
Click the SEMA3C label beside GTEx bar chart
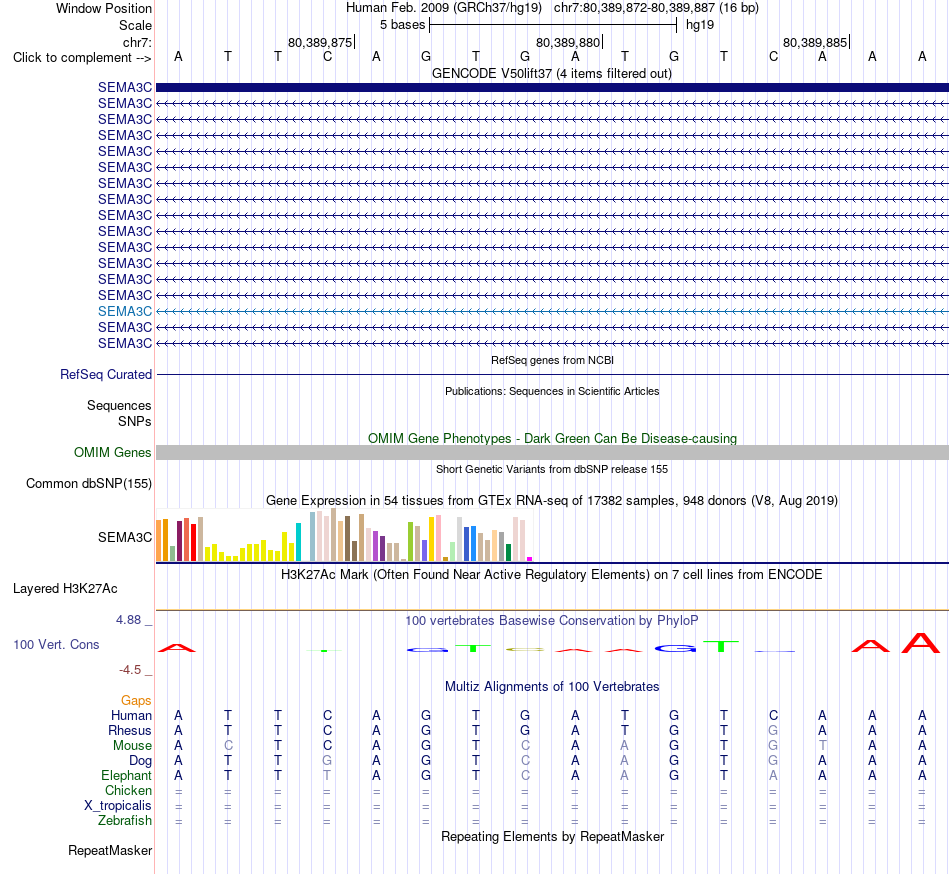[x=125, y=537]
